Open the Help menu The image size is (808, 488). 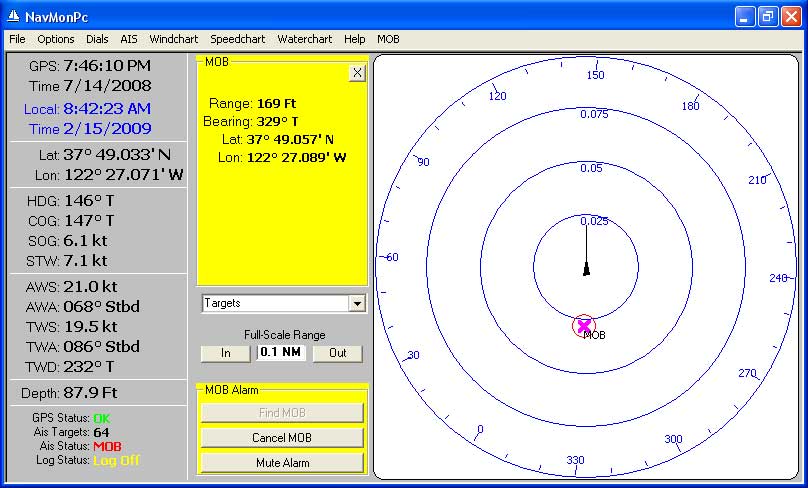[355, 39]
